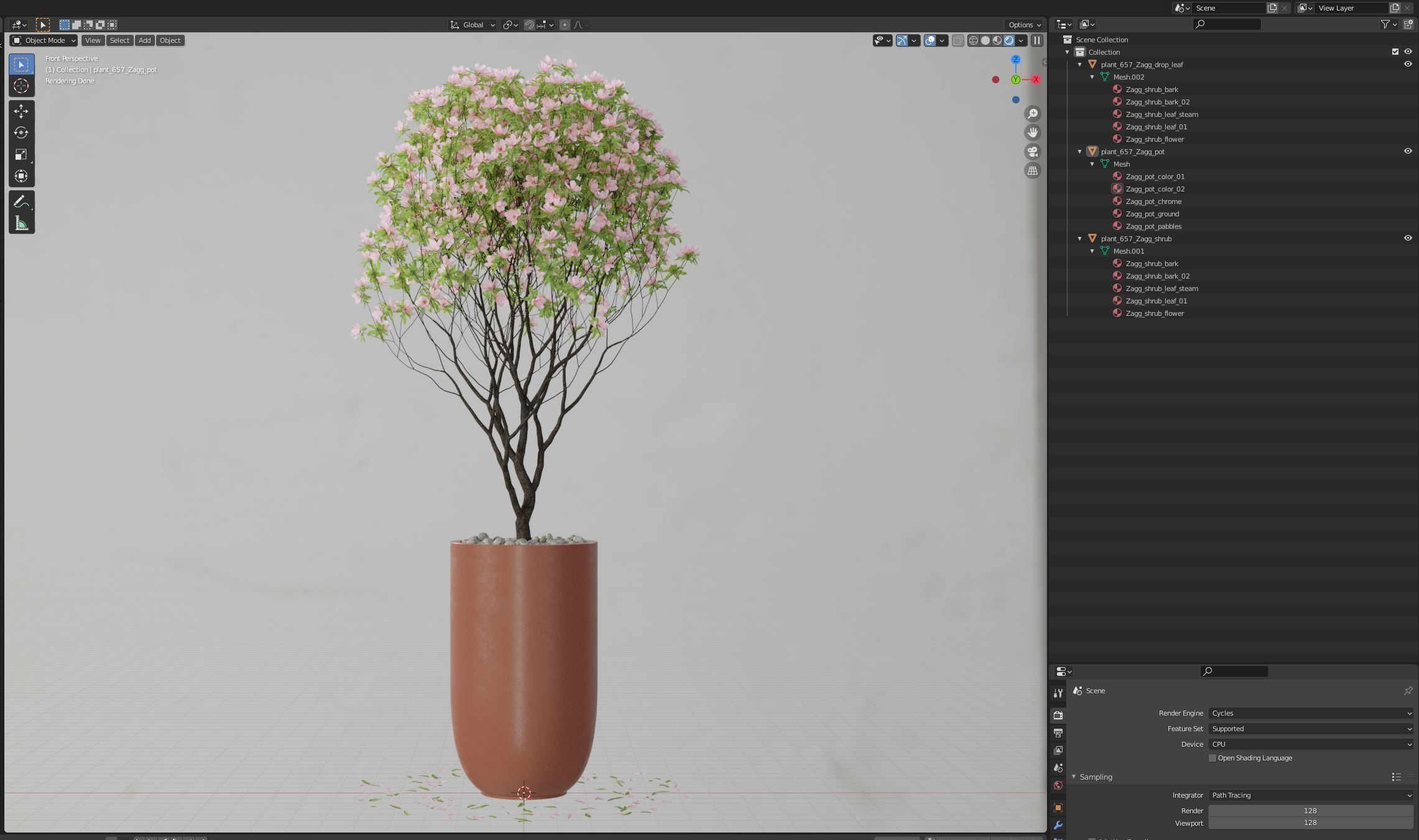The height and width of the screenshot is (840, 1419).
Task: Open the Device dropdown
Action: coord(1311,745)
